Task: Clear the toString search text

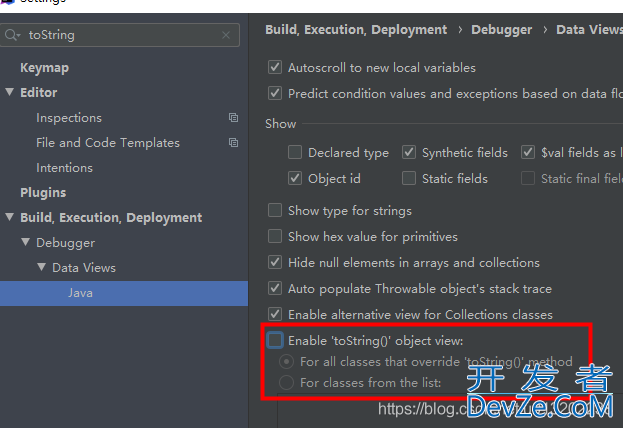Action: click(x=226, y=35)
